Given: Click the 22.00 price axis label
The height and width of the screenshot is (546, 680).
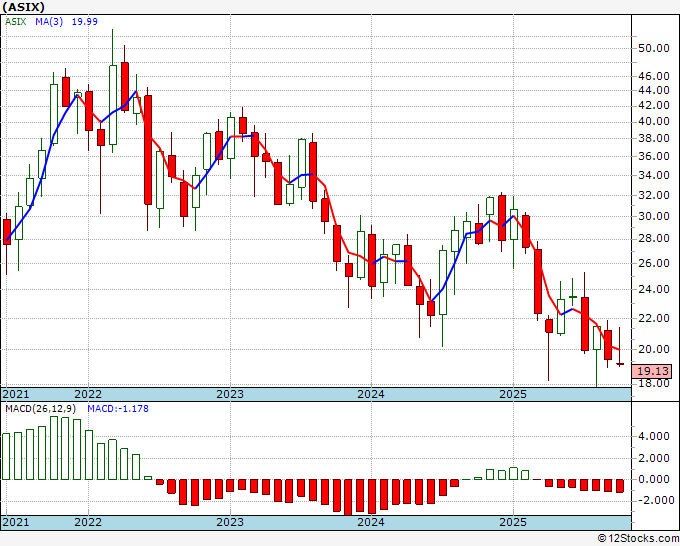Looking at the screenshot, I should click(654, 318).
